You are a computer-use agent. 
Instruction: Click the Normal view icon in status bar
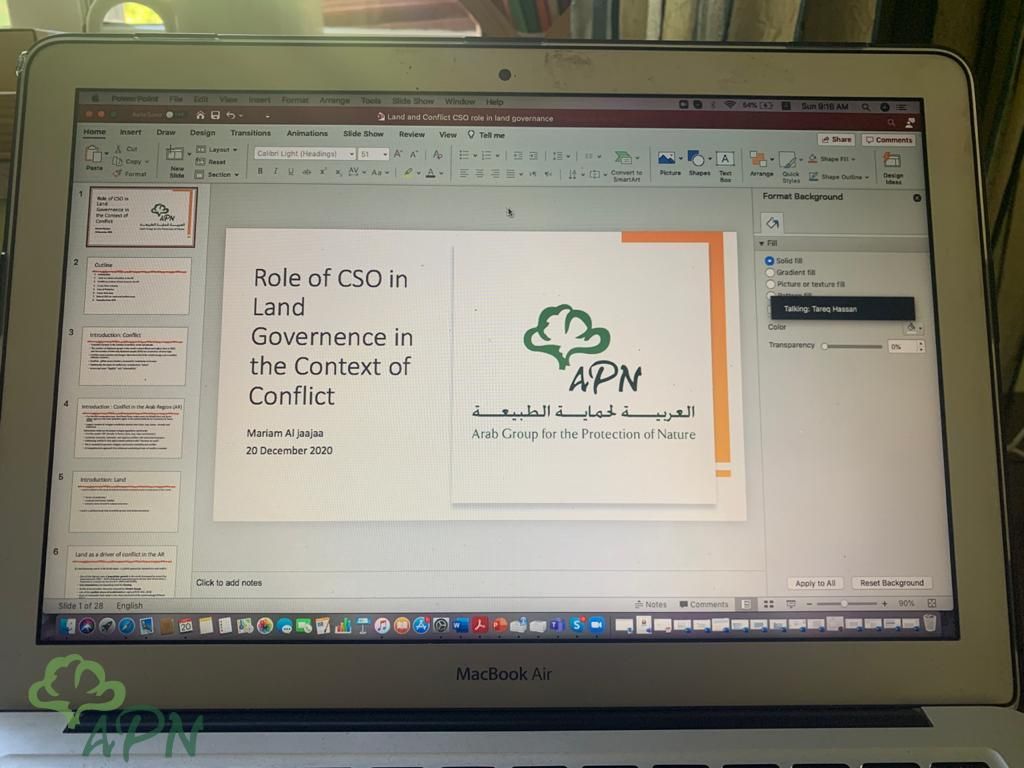(746, 604)
